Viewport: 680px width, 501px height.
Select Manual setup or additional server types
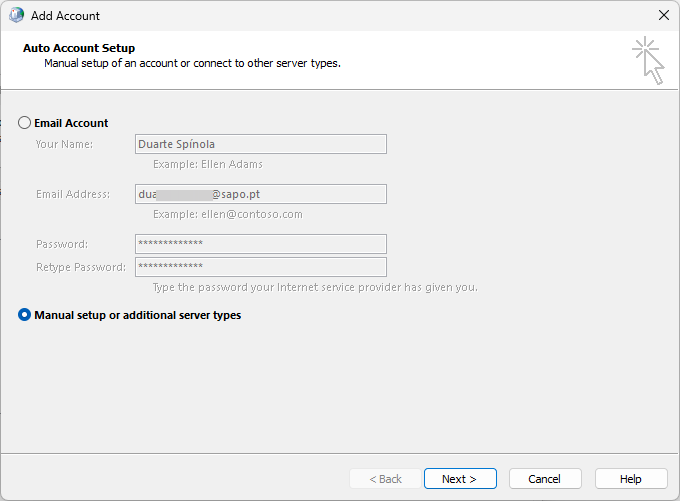(25, 315)
